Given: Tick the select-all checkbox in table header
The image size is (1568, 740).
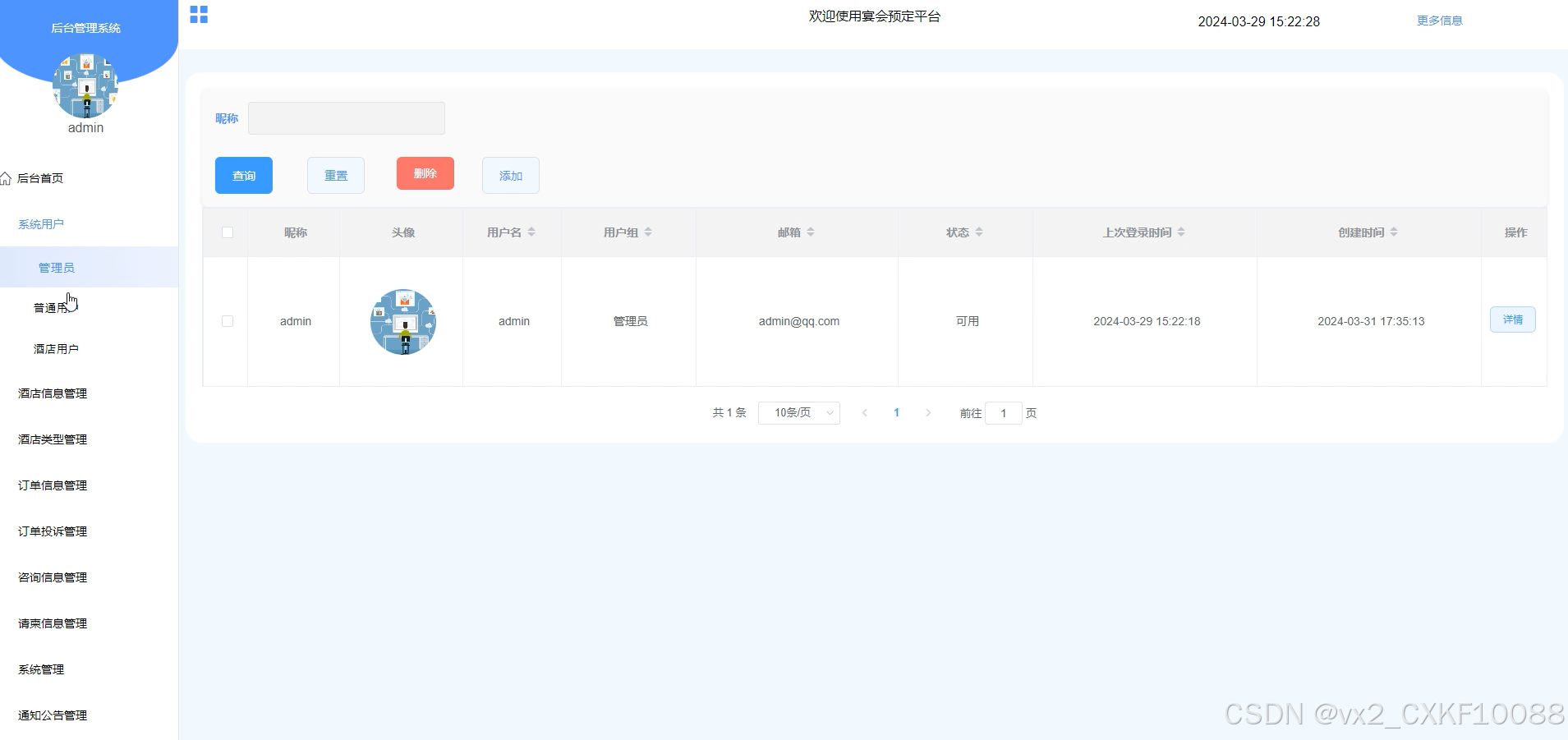Looking at the screenshot, I should coord(228,232).
